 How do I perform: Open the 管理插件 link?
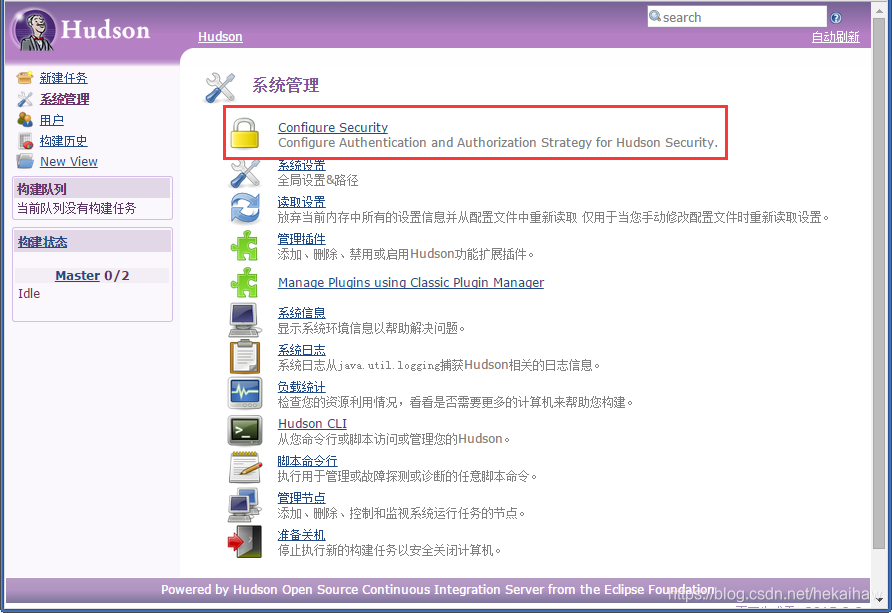tap(302, 239)
